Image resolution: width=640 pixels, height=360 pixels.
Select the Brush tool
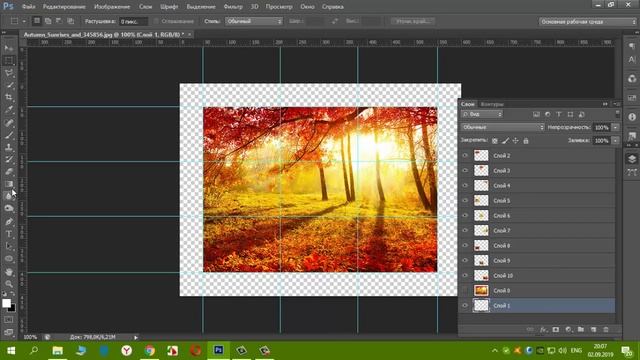(x=9, y=135)
